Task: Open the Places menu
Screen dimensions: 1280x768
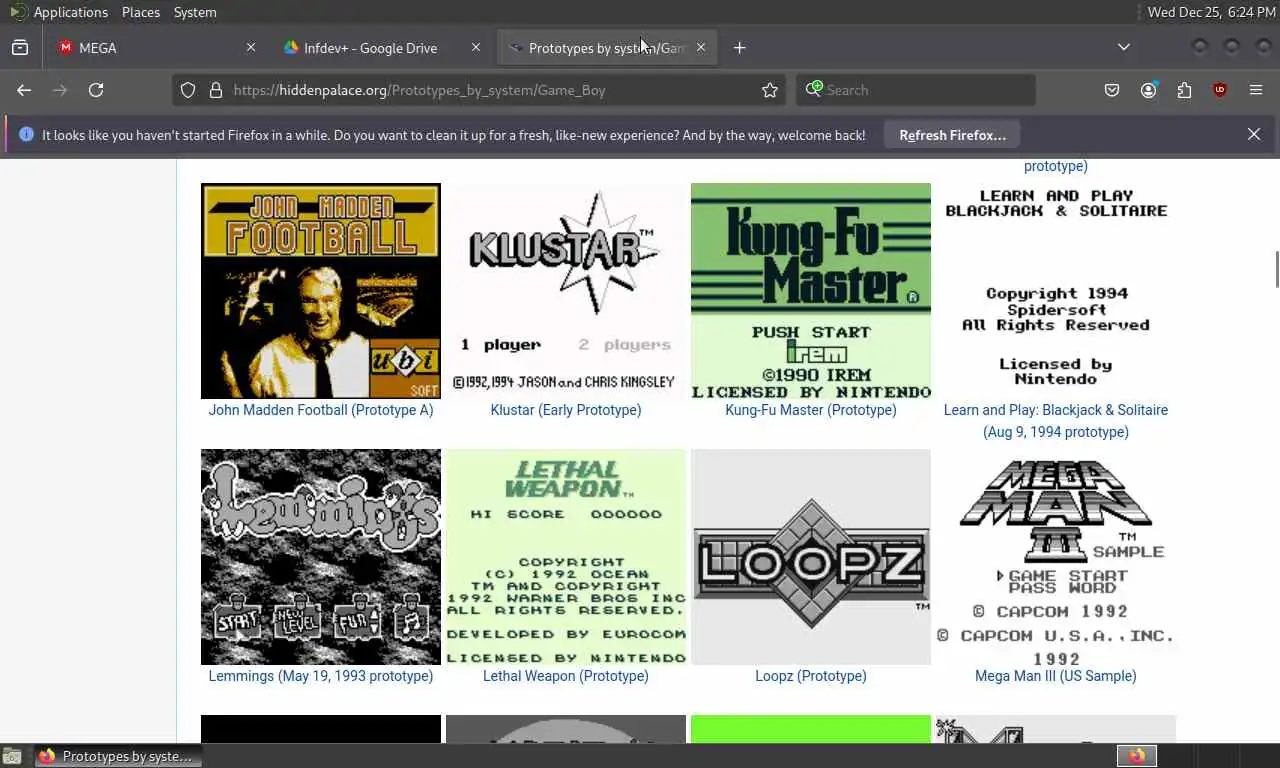Action: 141,12
